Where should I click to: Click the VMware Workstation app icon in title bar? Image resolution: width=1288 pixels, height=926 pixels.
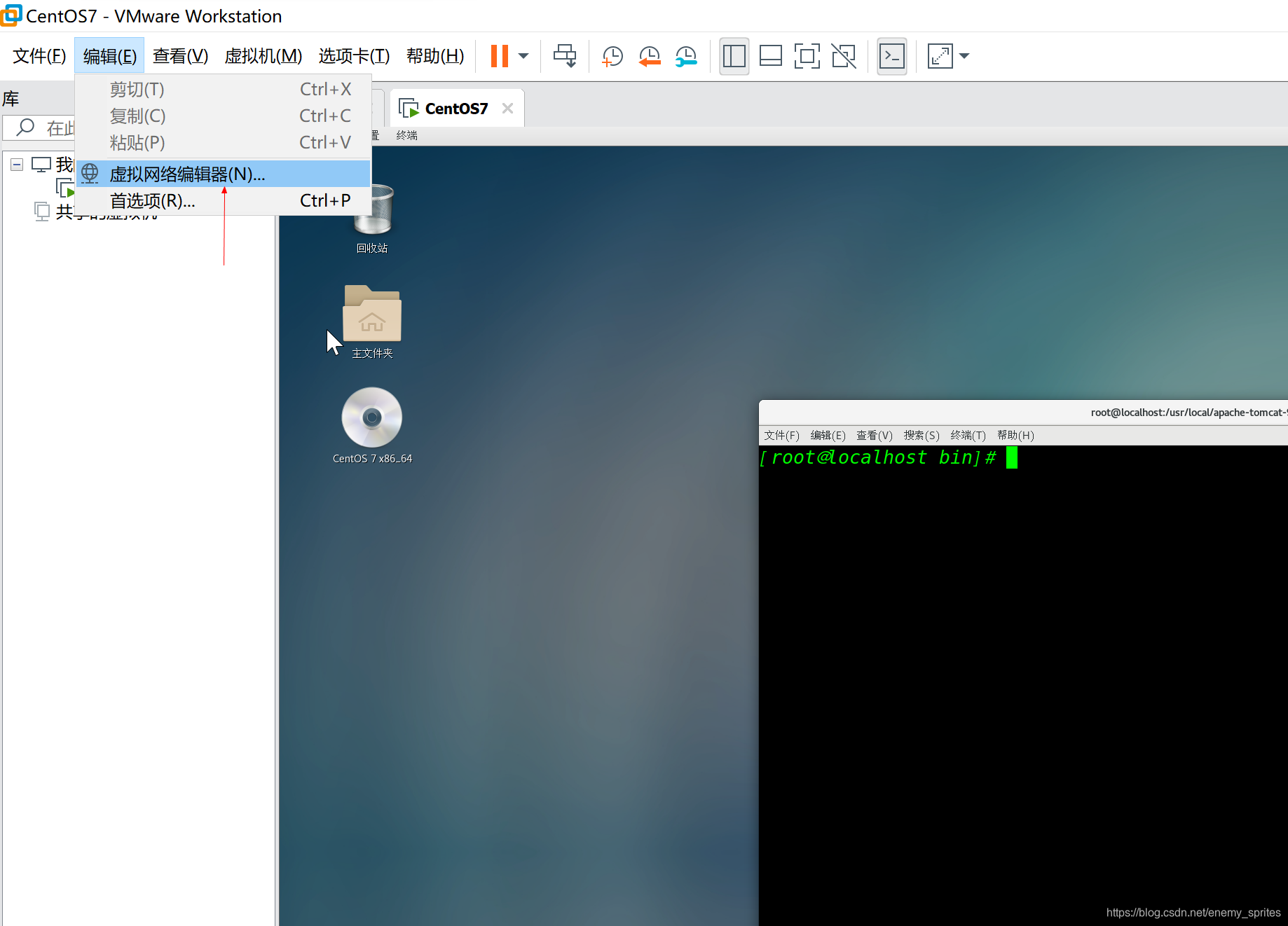click(11, 15)
